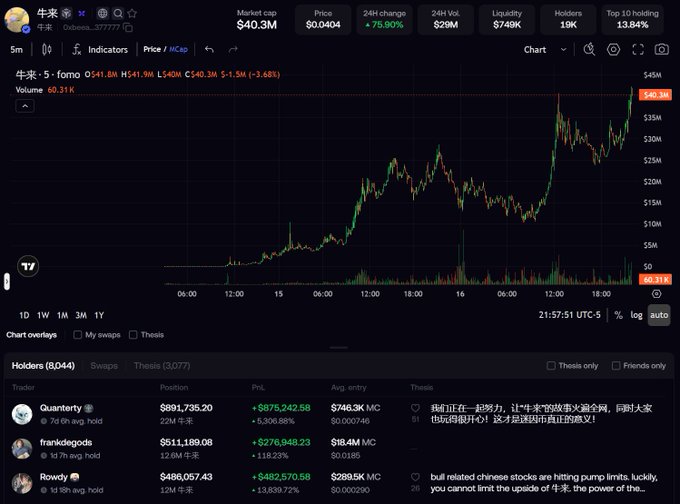Sort by Position column header
The height and width of the screenshot is (504, 680).
click(x=174, y=387)
